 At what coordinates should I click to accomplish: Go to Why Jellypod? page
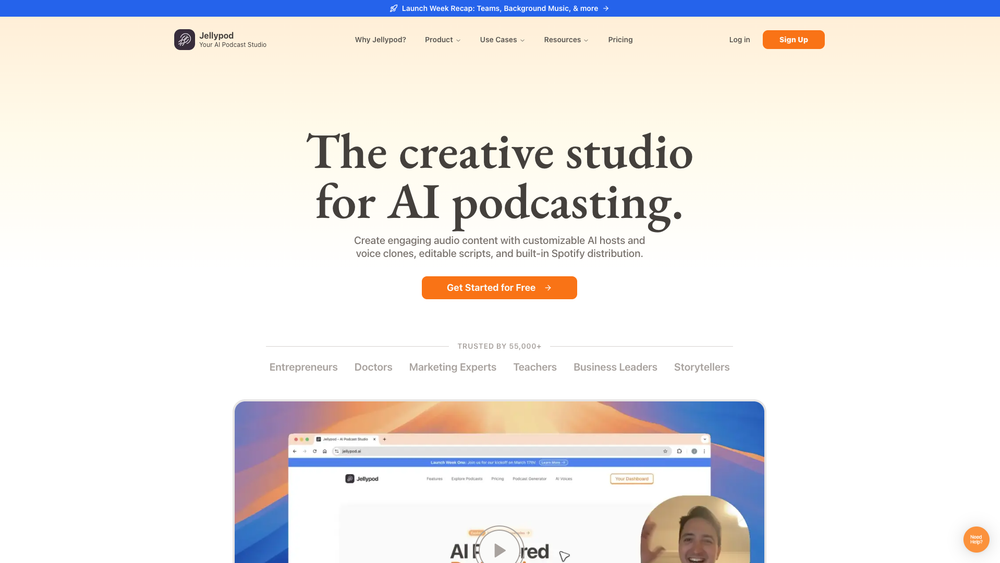[380, 40]
